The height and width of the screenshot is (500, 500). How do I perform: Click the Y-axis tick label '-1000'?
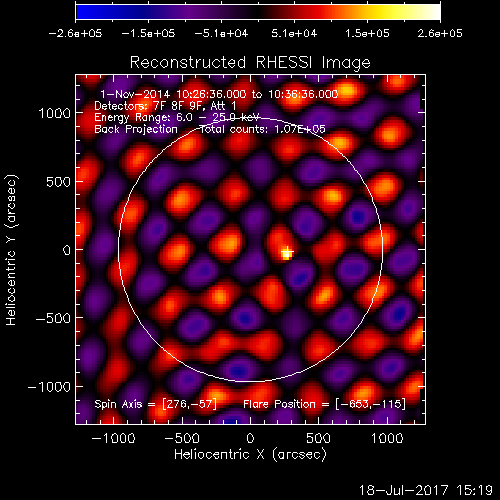49,387
